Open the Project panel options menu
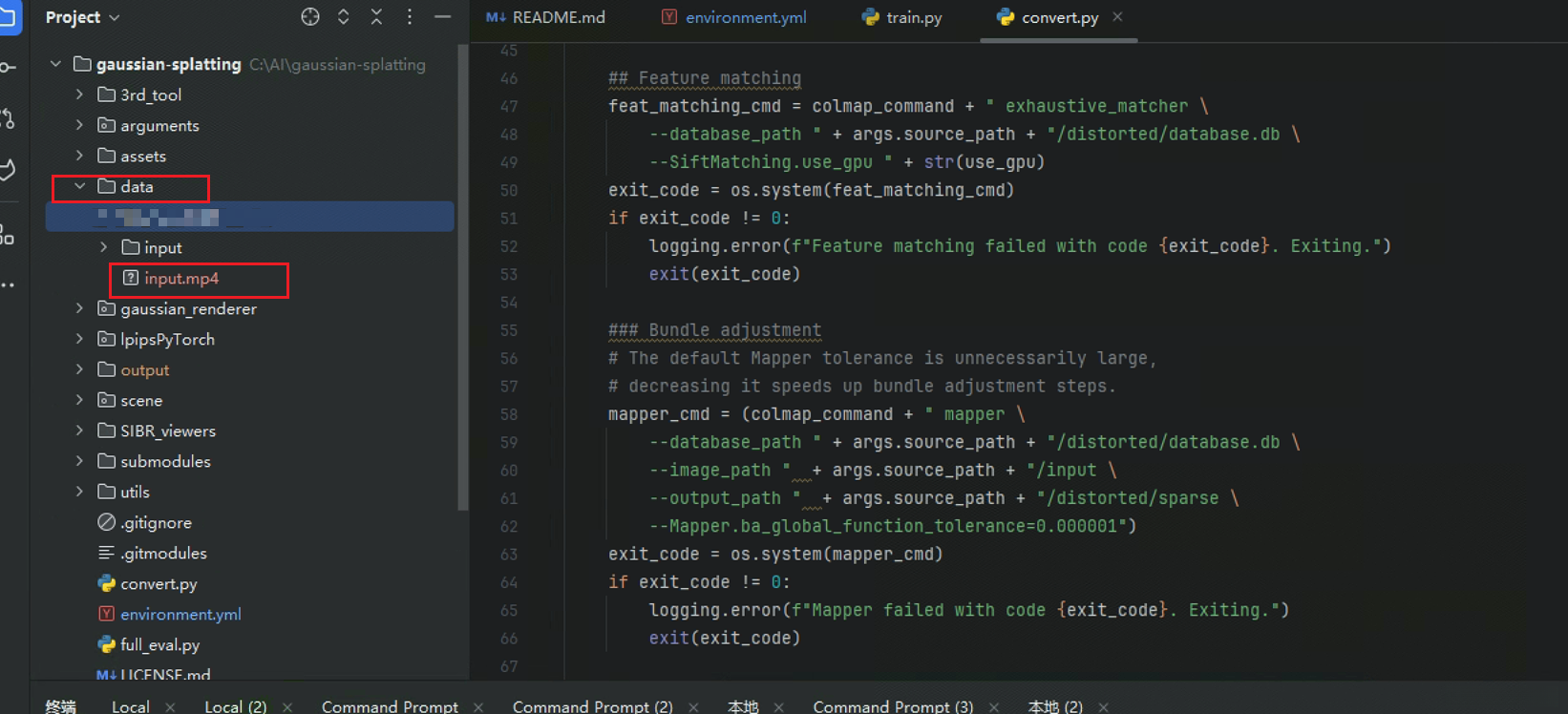Screen dimensions: 1568x714 point(410,17)
